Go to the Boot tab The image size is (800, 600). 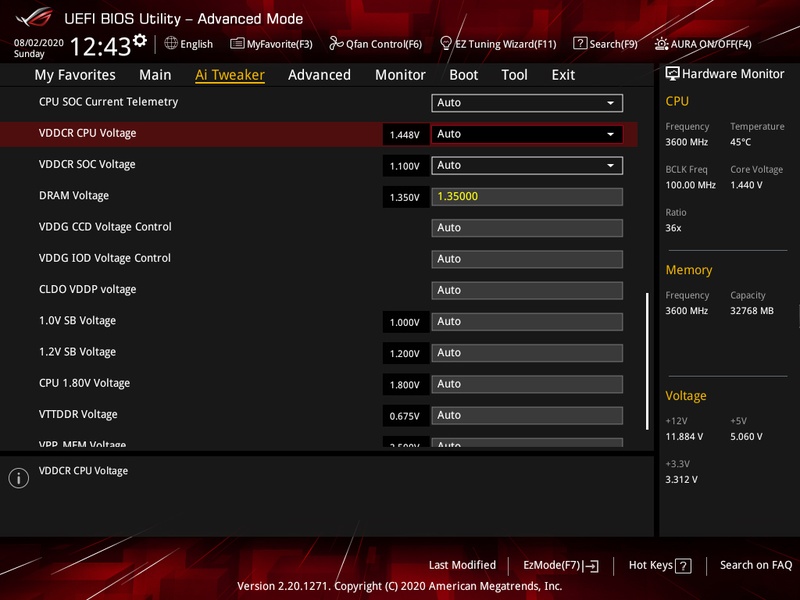click(x=463, y=75)
